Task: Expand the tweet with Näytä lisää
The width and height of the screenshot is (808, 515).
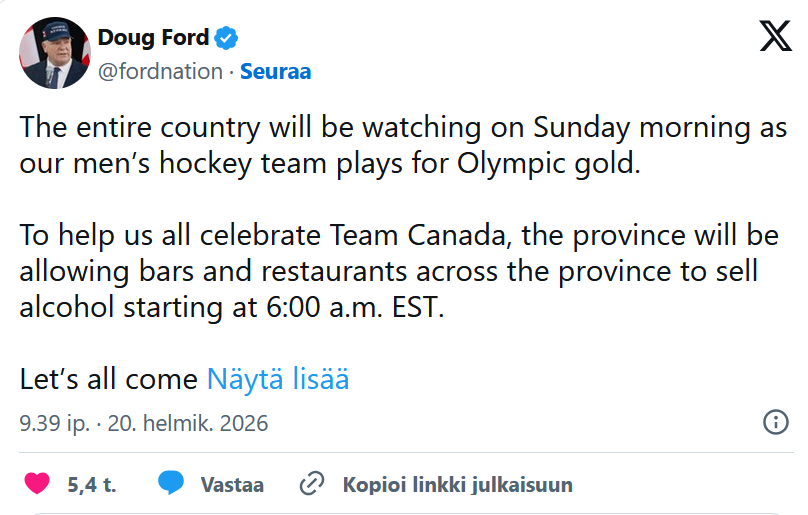Action: (277, 380)
